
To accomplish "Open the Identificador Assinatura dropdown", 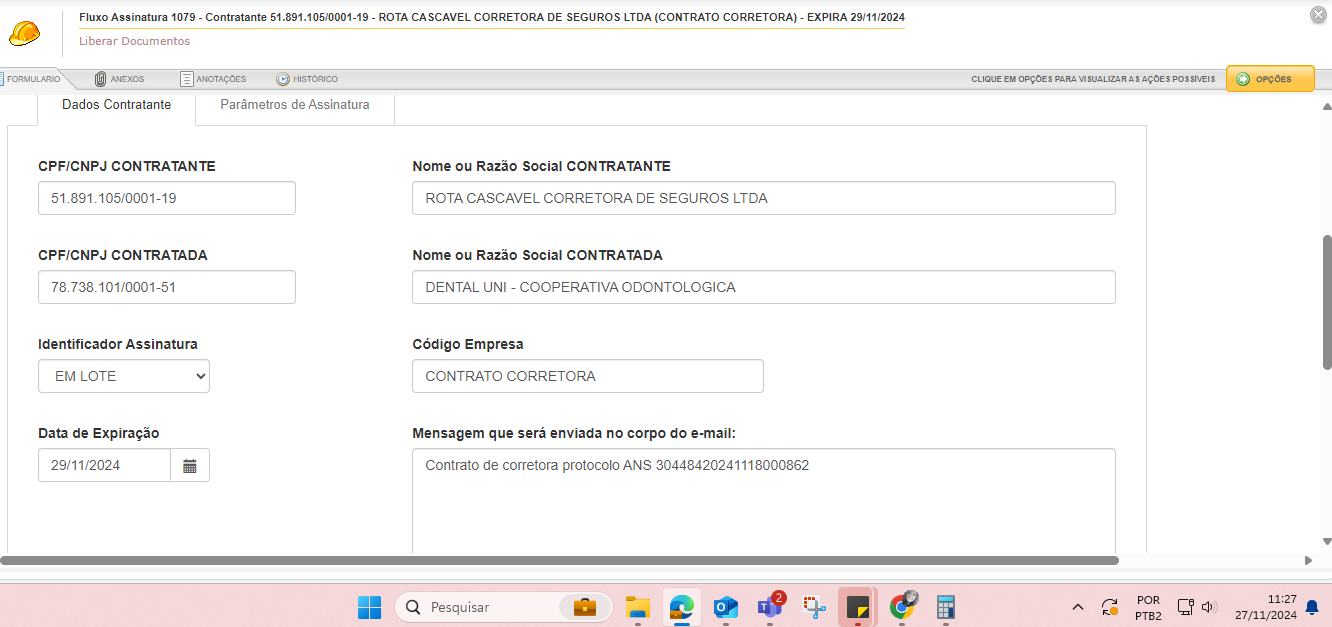I will coord(124,376).
